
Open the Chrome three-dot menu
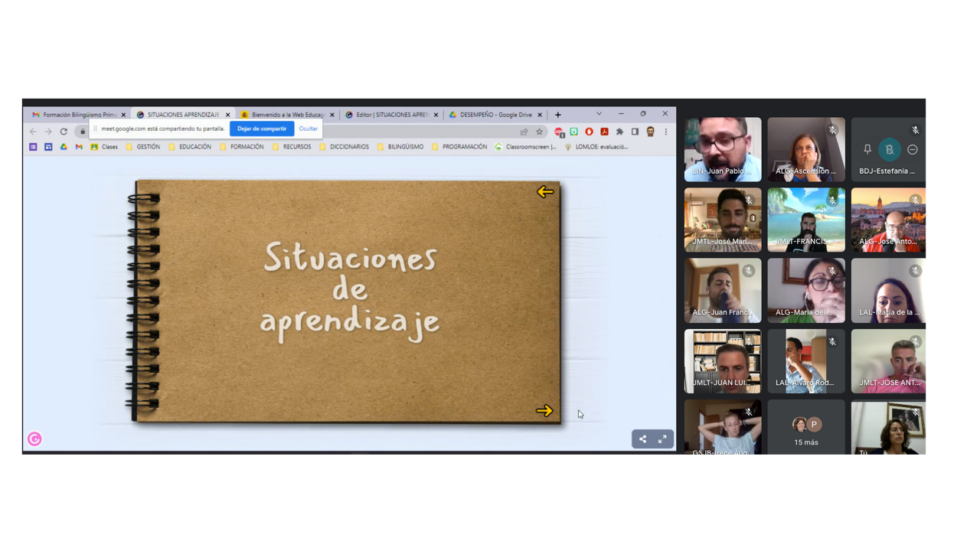[666, 131]
